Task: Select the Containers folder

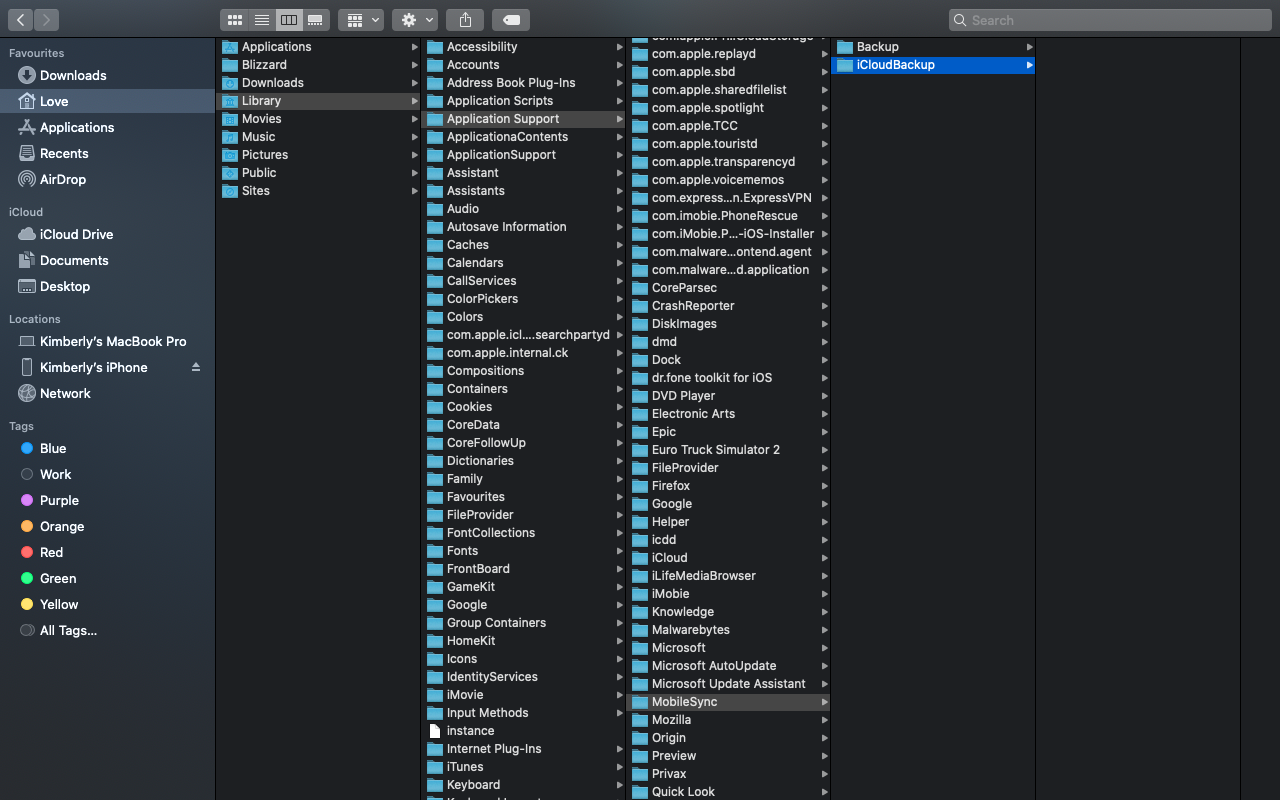Action: tap(524, 389)
